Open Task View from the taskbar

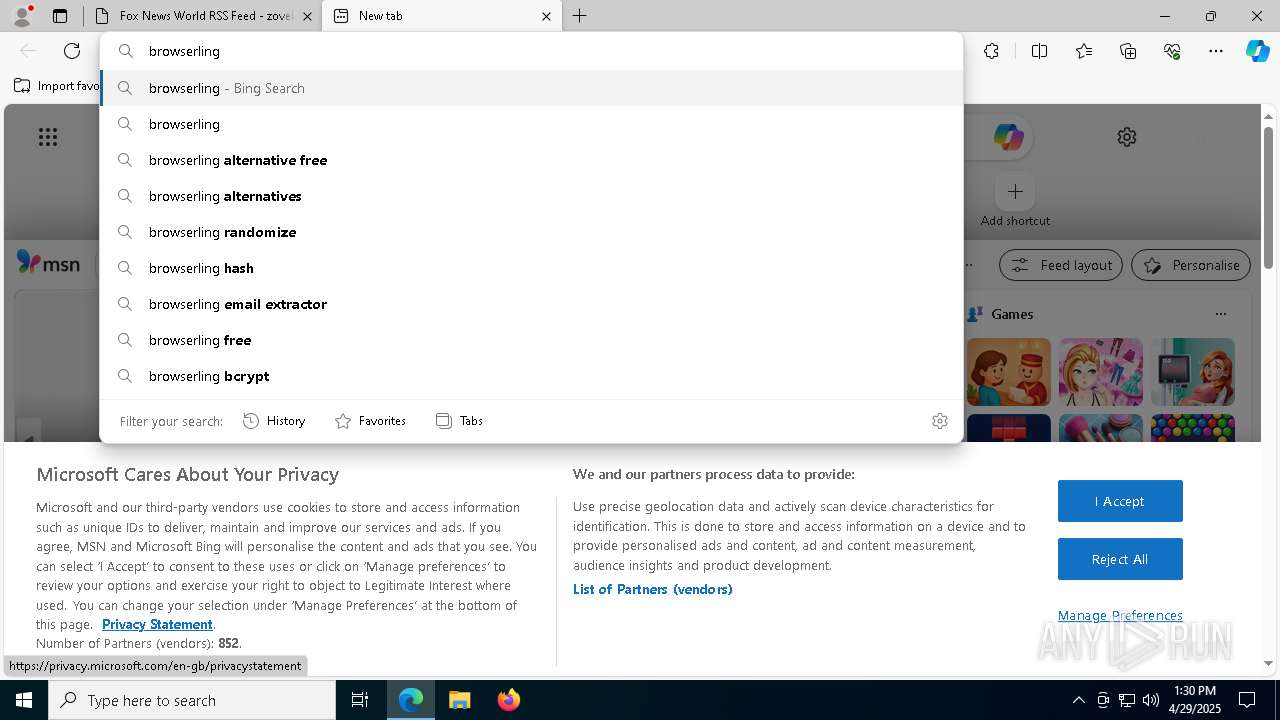point(360,700)
